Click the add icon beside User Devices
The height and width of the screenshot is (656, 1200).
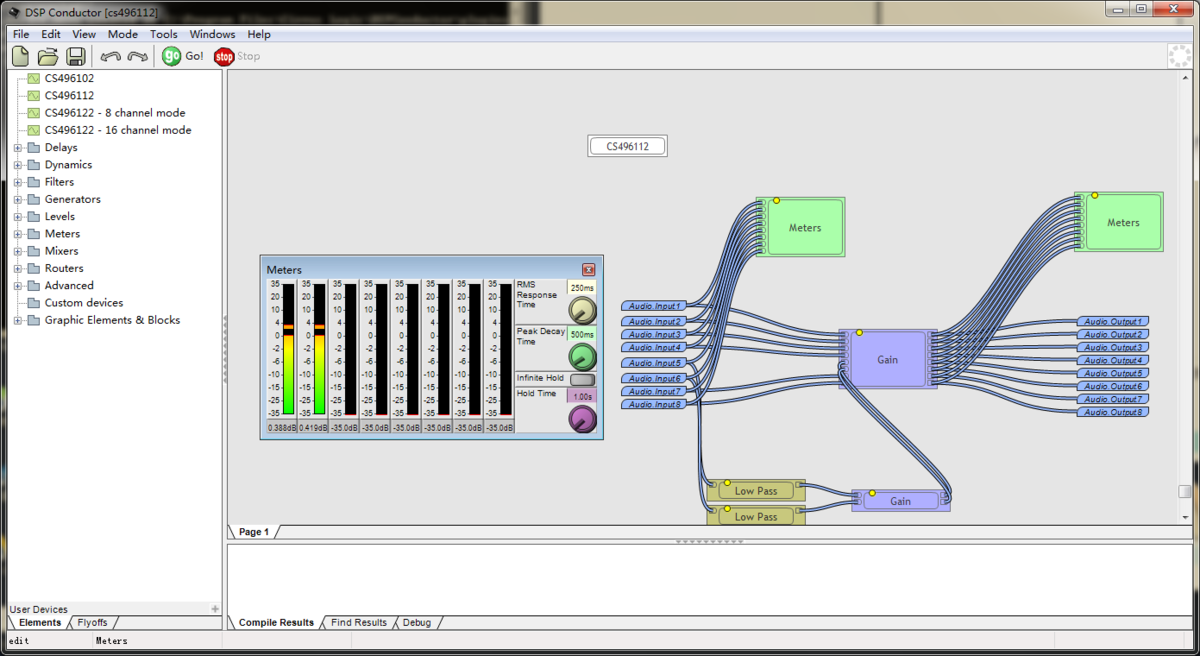point(215,609)
